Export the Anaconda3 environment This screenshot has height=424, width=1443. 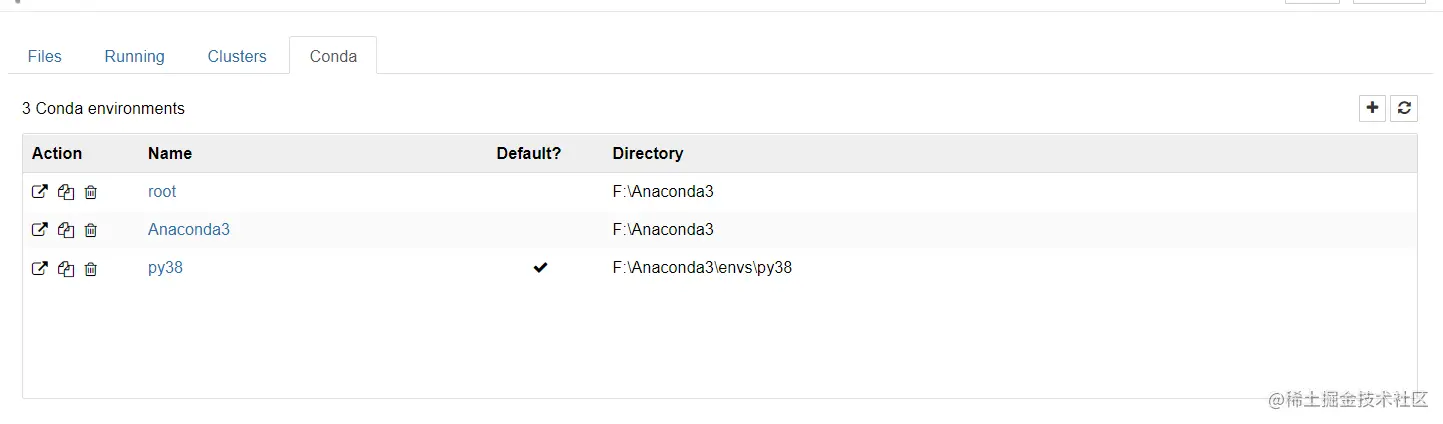point(40,229)
